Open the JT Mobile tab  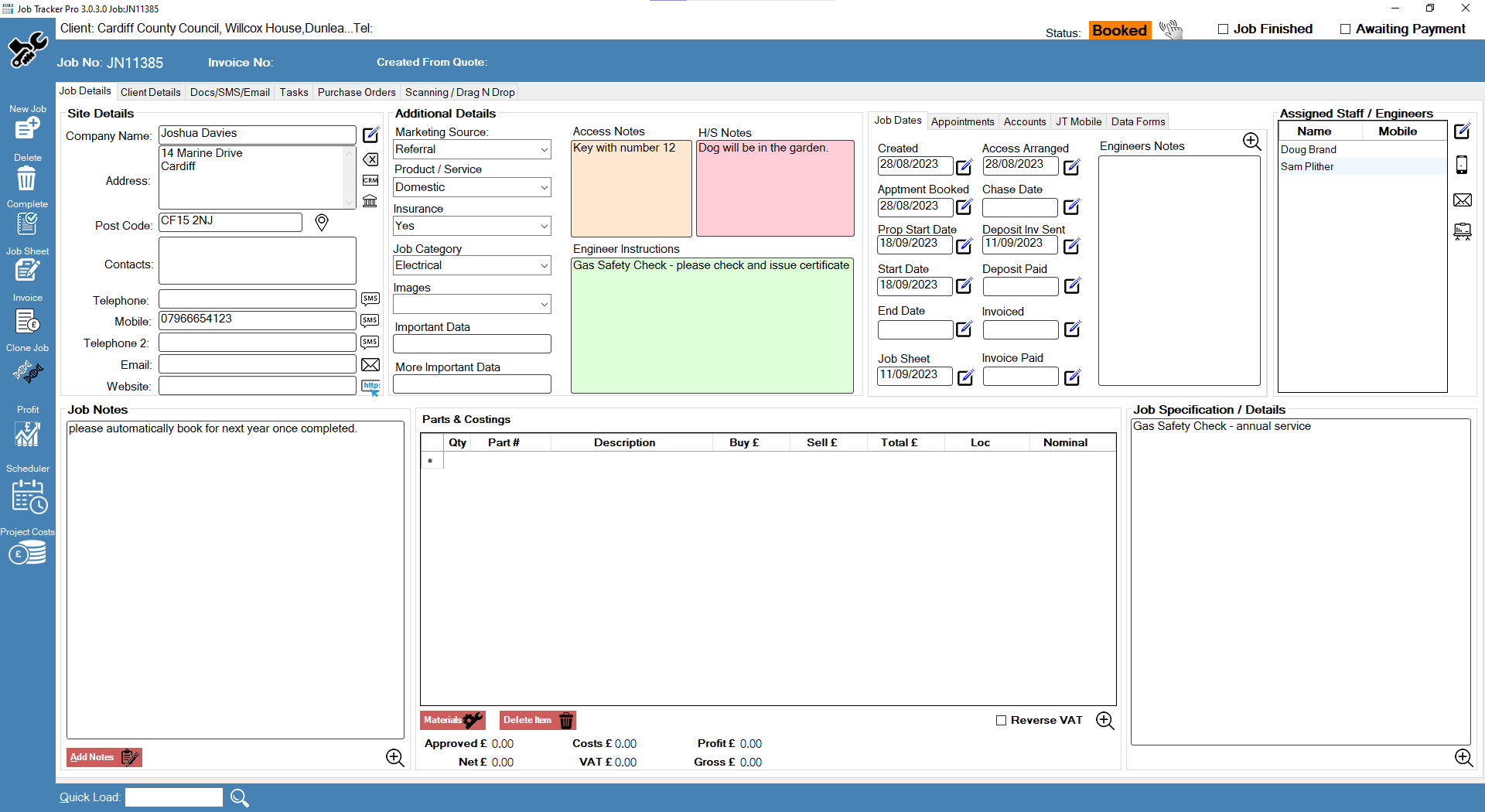click(x=1078, y=121)
